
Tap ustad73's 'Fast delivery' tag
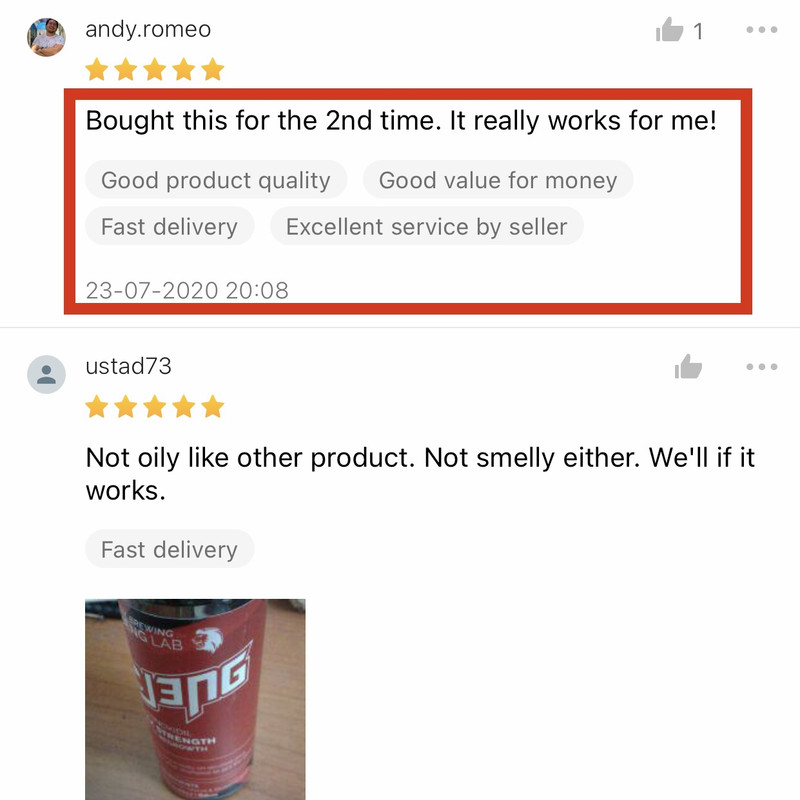(x=169, y=549)
